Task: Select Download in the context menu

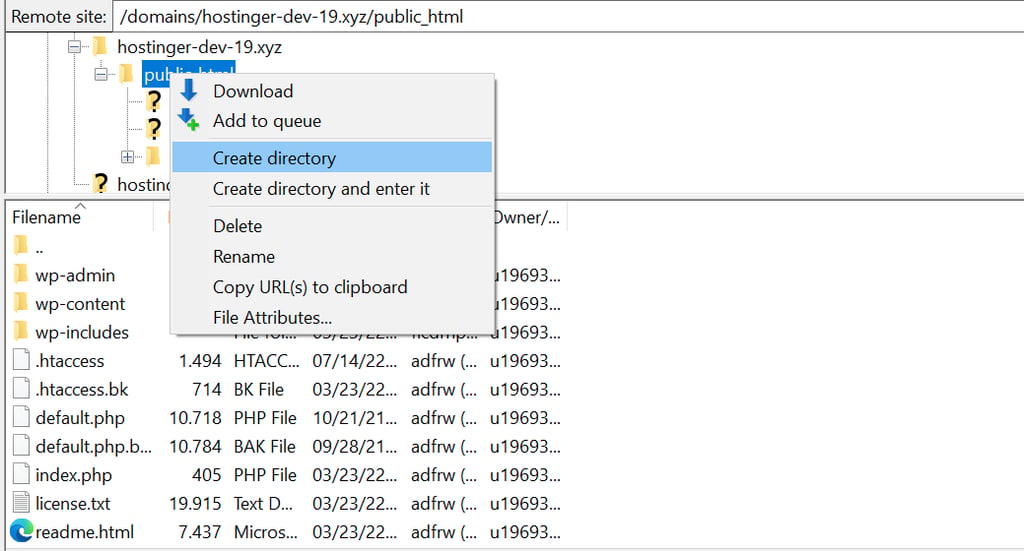Action: 253,91
